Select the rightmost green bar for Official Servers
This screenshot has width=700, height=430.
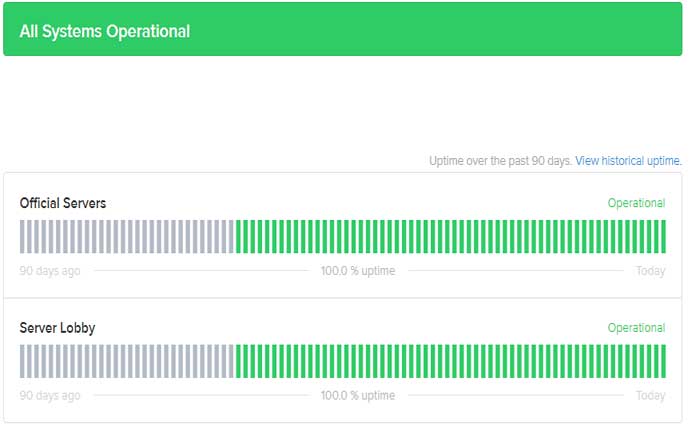coord(662,236)
